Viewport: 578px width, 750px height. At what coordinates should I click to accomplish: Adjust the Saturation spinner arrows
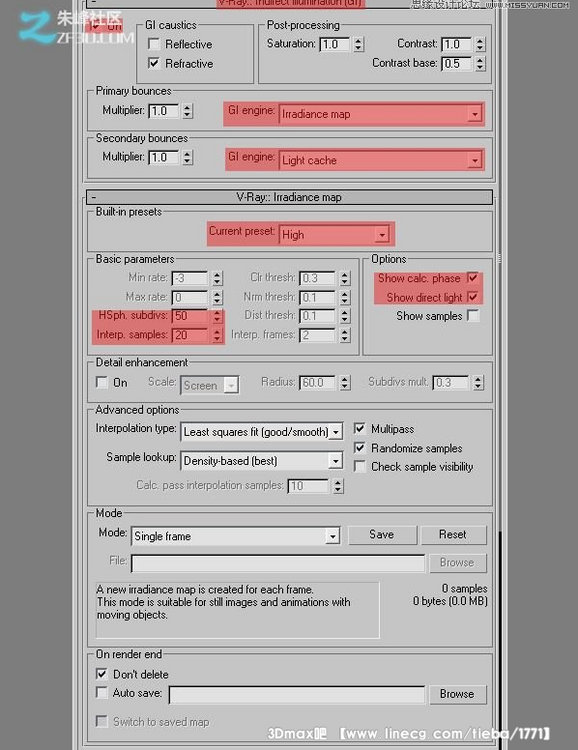click(x=358, y=44)
